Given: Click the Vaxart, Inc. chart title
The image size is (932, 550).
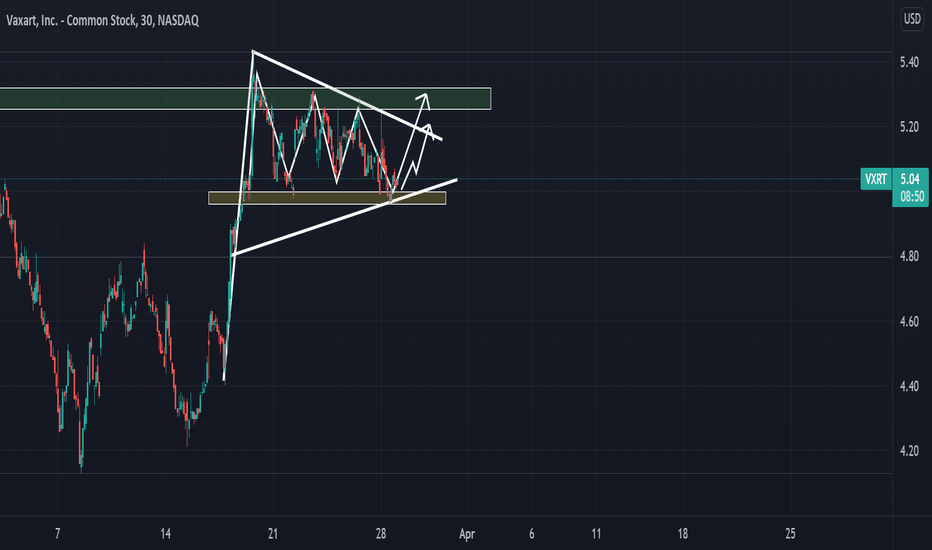Looking at the screenshot, I should click(x=102, y=21).
